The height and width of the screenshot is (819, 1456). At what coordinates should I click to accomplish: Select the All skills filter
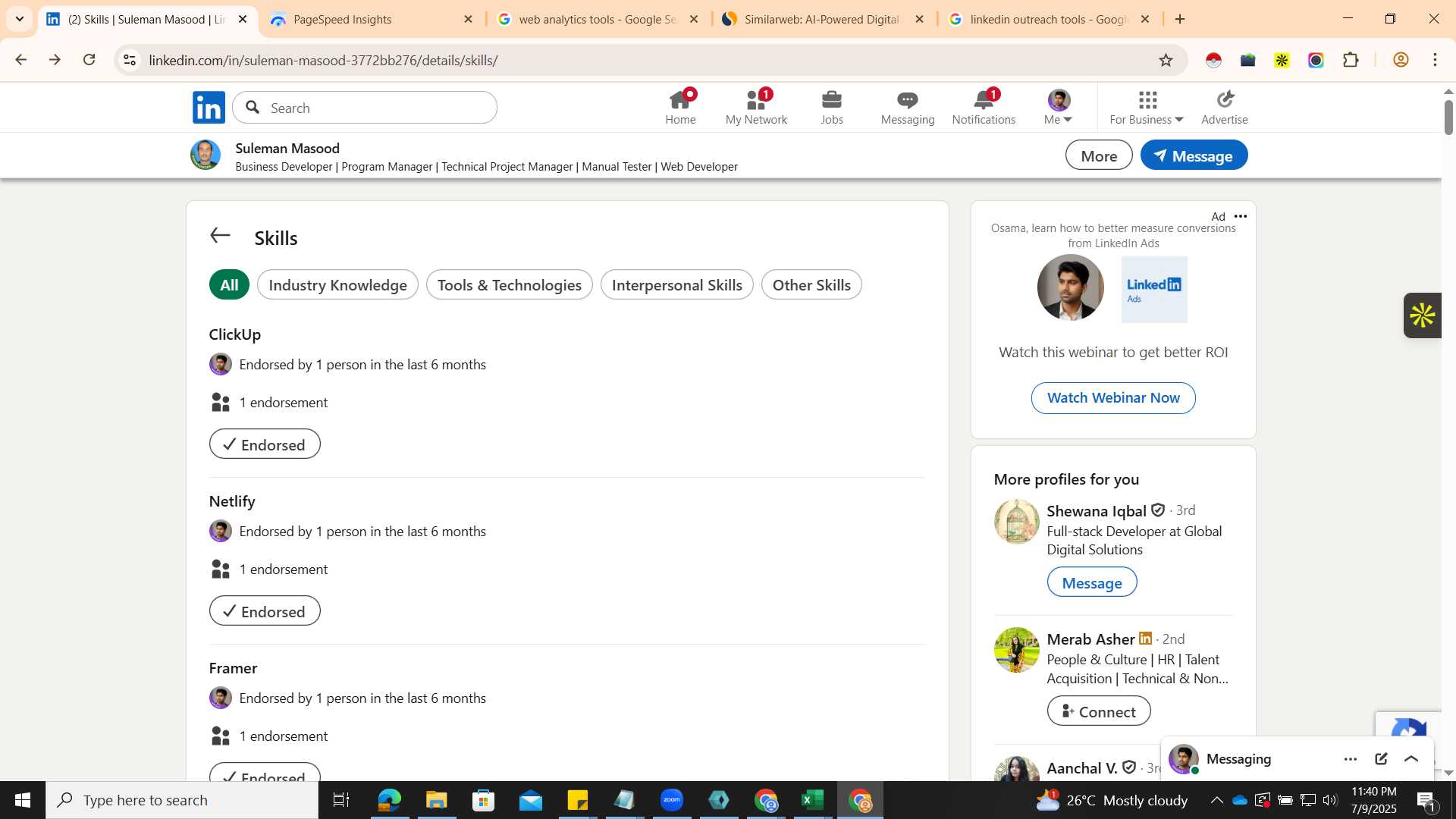pos(229,285)
